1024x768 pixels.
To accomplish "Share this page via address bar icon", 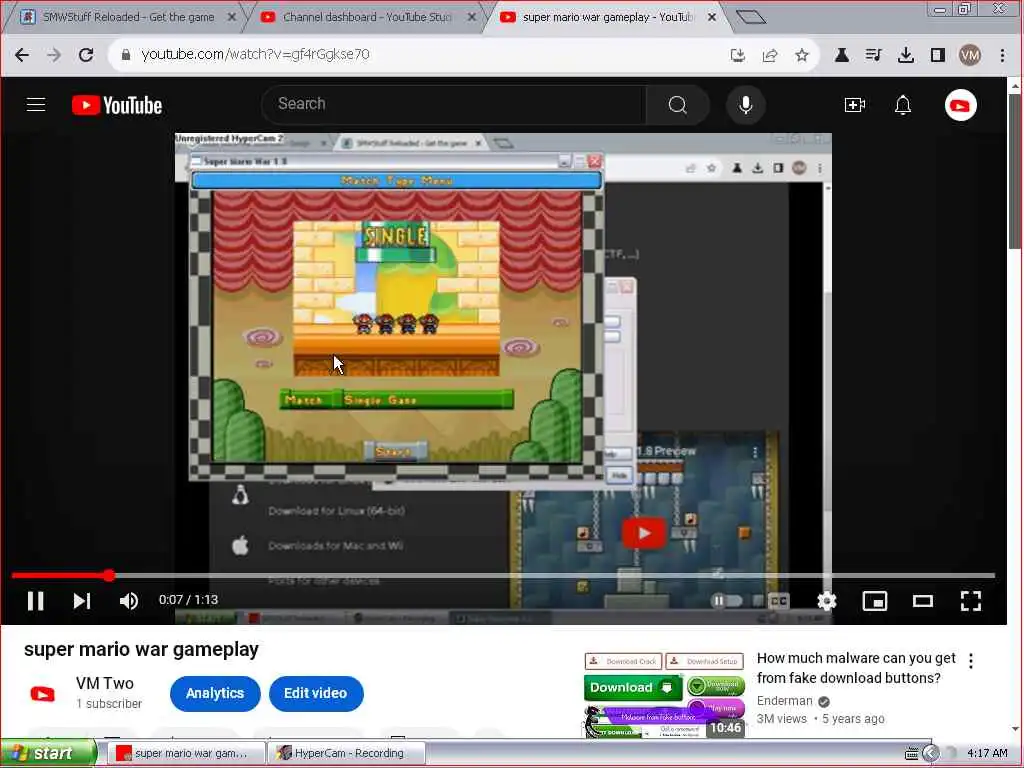I will click(770, 56).
